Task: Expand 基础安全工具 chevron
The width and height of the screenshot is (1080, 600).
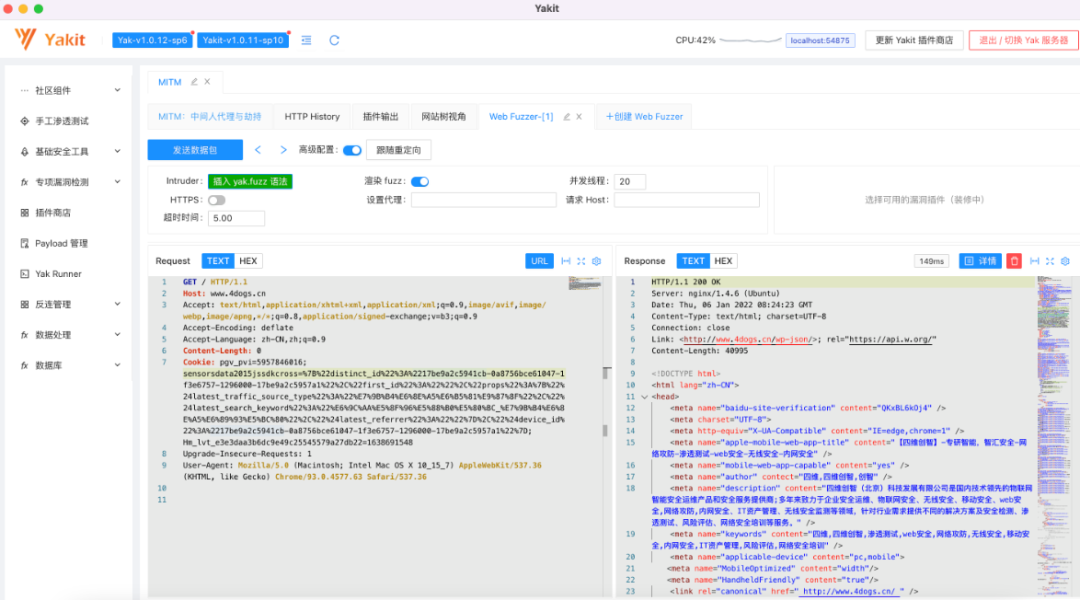Action: 117,152
